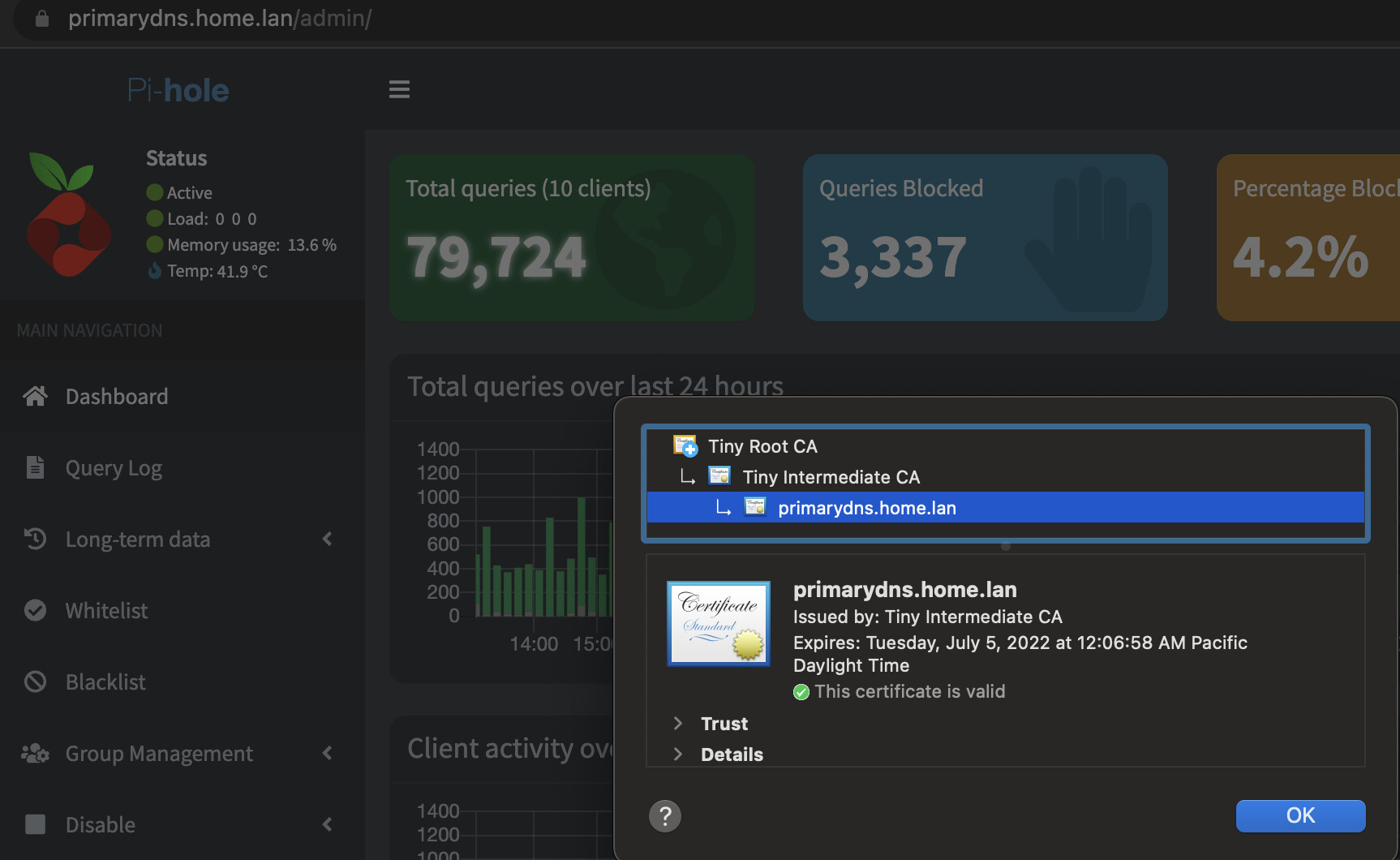The width and height of the screenshot is (1400, 860).
Task: Click MAIN NAVIGATION header text
Action: [x=89, y=330]
